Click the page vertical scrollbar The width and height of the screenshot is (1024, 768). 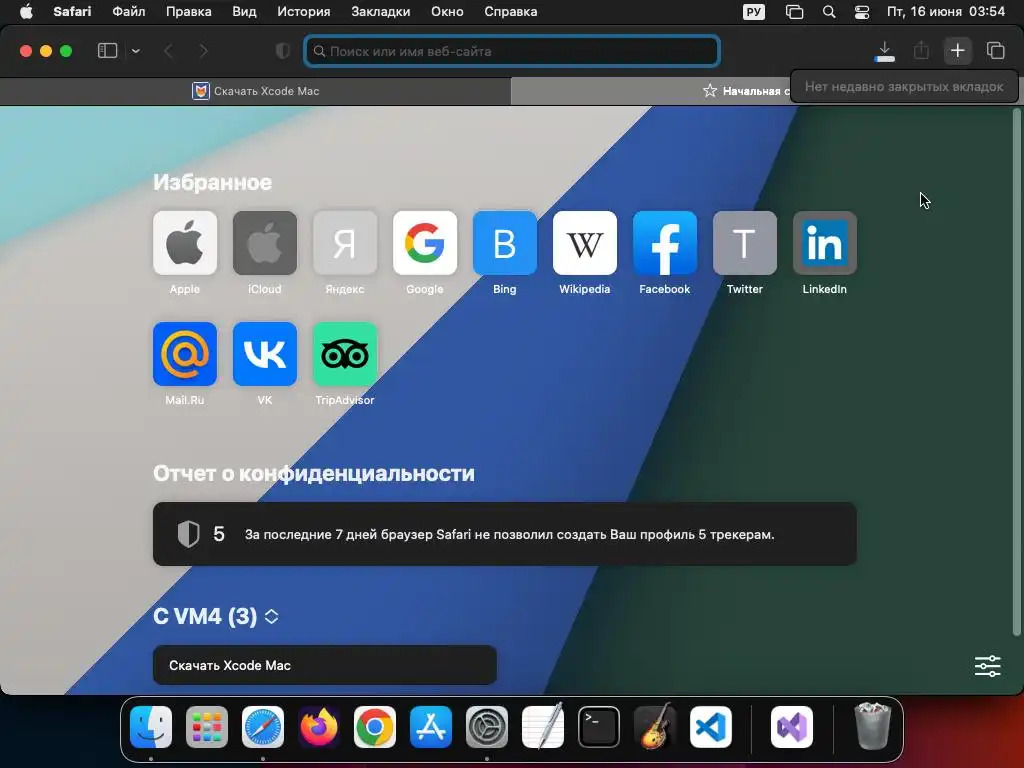pos(1016,372)
